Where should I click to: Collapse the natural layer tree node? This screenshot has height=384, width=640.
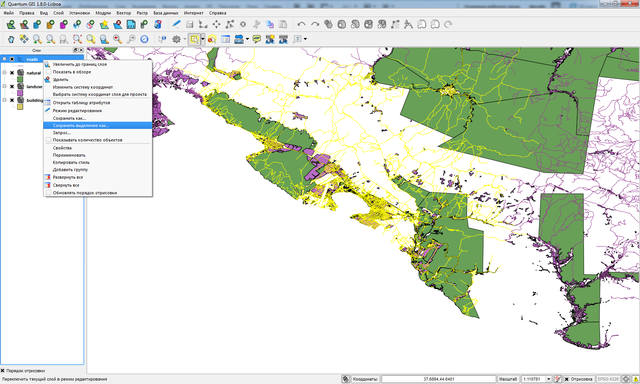pos(4,73)
